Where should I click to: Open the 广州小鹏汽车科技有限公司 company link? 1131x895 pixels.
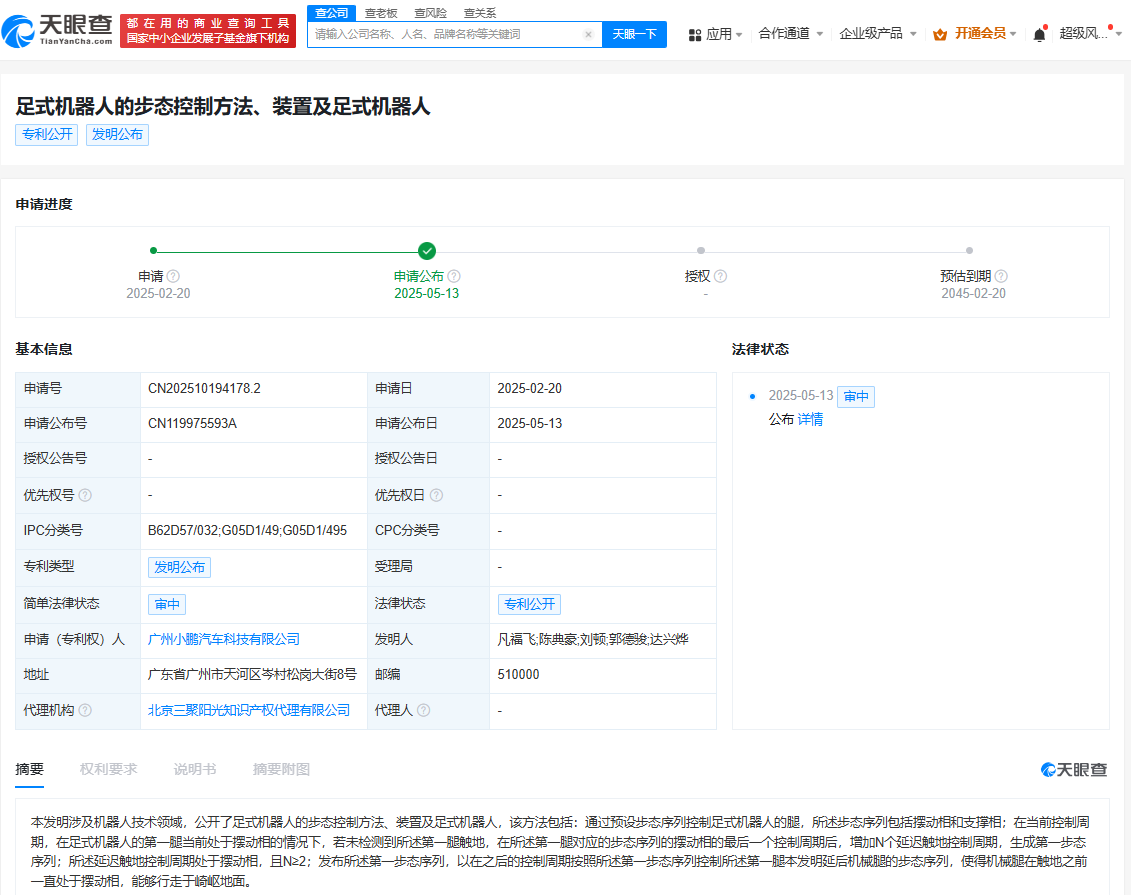(x=224, y=639)
